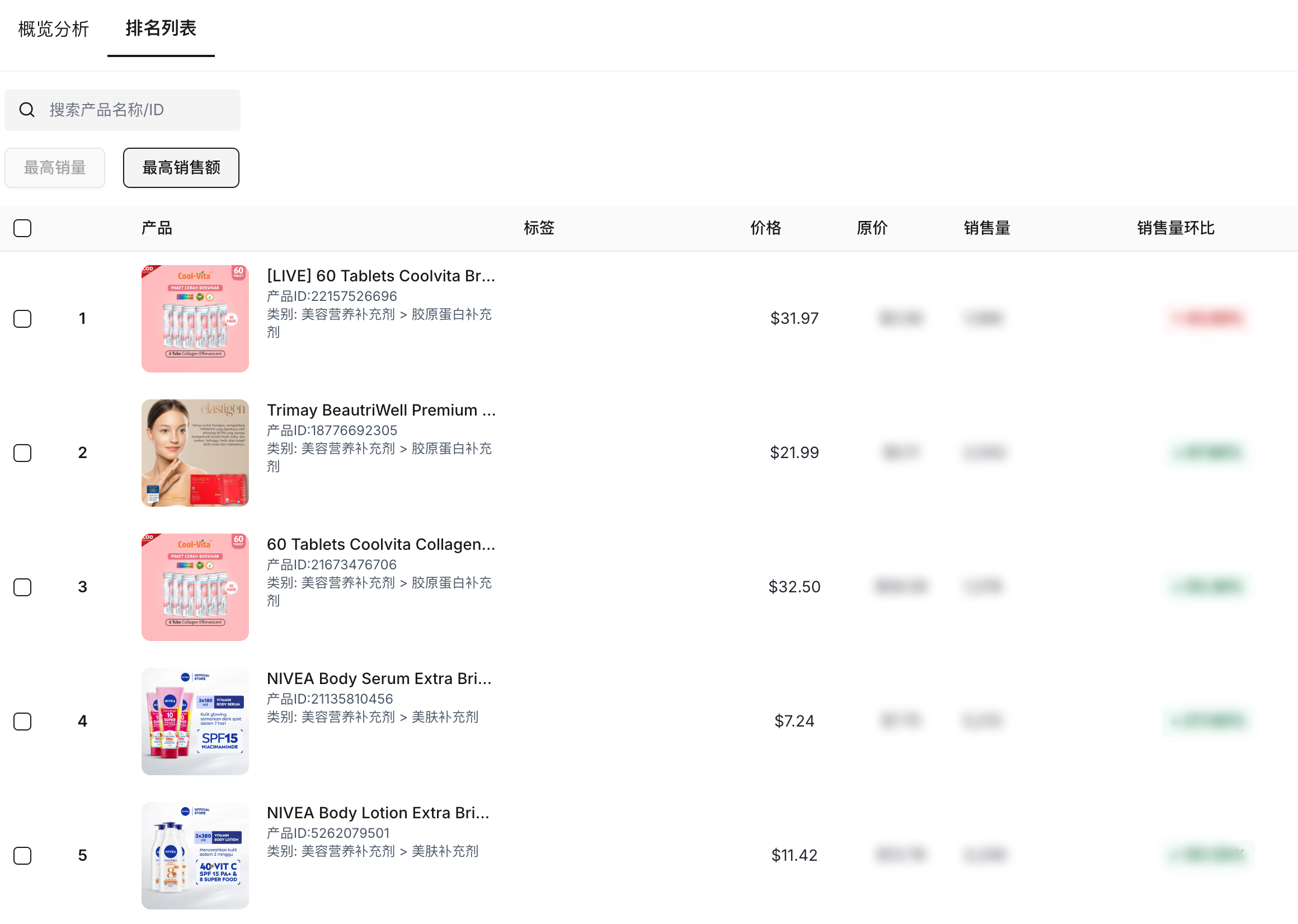Screen dimensions: 1298x924
Task: Open NIVEA Body Serum Extra Bri... title
Action: click(379, 679)
